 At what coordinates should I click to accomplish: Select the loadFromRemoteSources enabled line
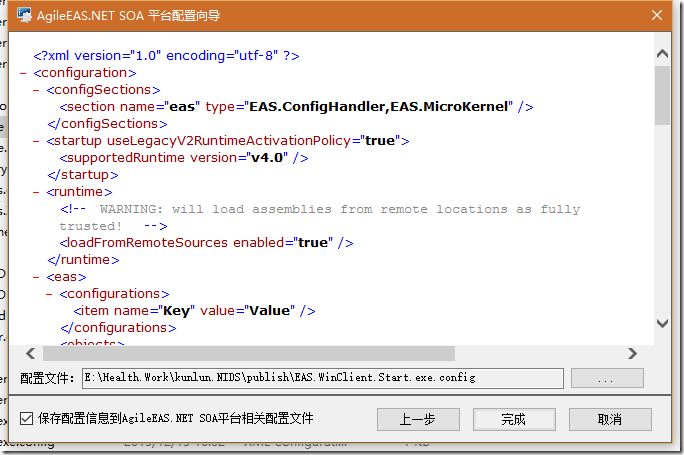[206, 243]
